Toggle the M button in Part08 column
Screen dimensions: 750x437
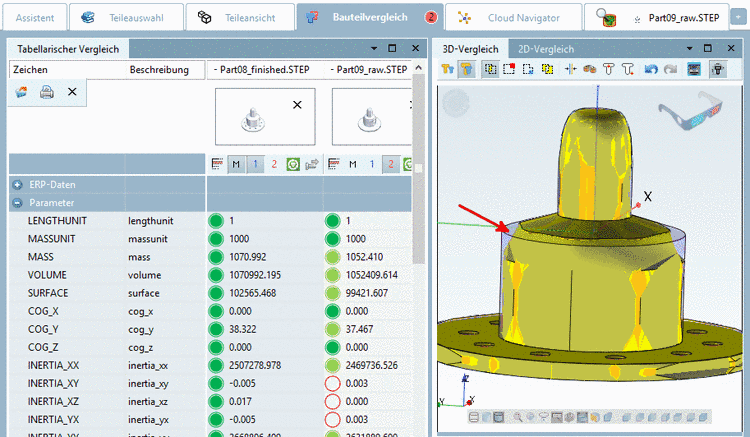tap(236, 164)
